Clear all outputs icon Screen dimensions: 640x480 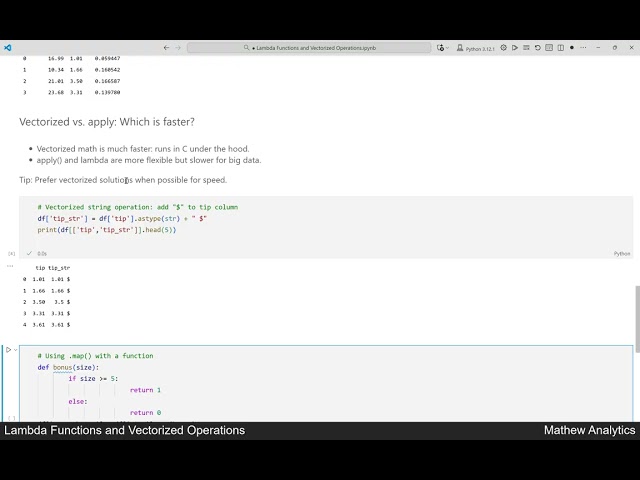pyautogui.click(x=526, y=48)
